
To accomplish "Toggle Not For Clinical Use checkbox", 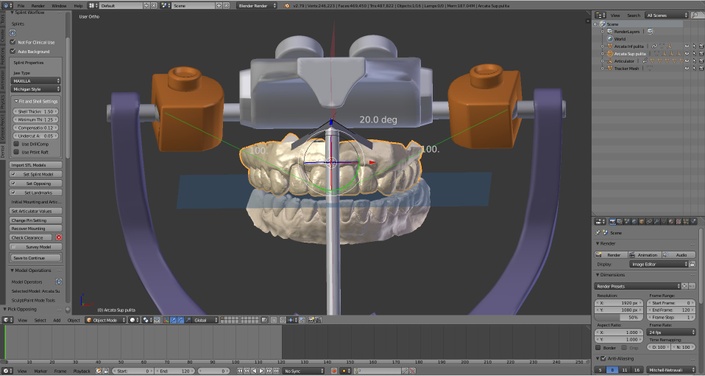I will pyautogui.click(x=13, y=42).
